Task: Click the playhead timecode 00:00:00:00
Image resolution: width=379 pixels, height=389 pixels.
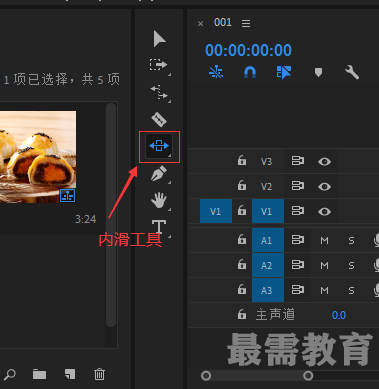Action: [248, 50]
